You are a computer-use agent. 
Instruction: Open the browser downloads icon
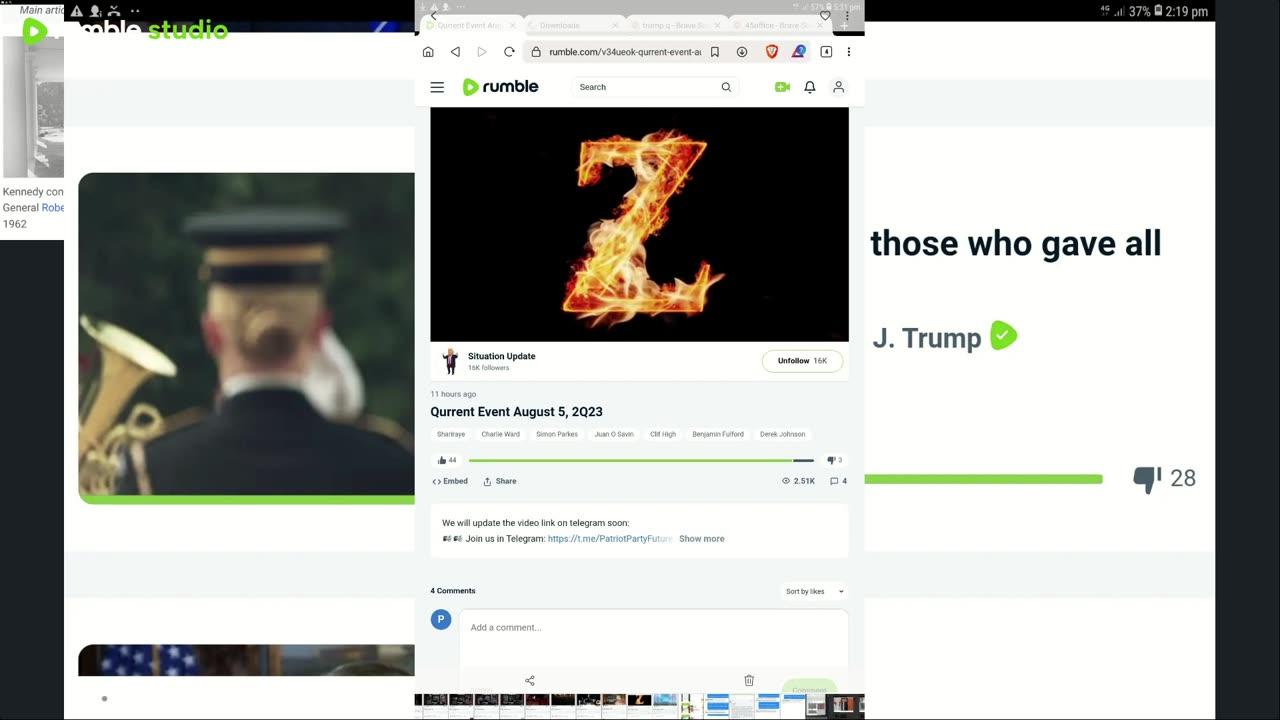click(x=742, y=52)
